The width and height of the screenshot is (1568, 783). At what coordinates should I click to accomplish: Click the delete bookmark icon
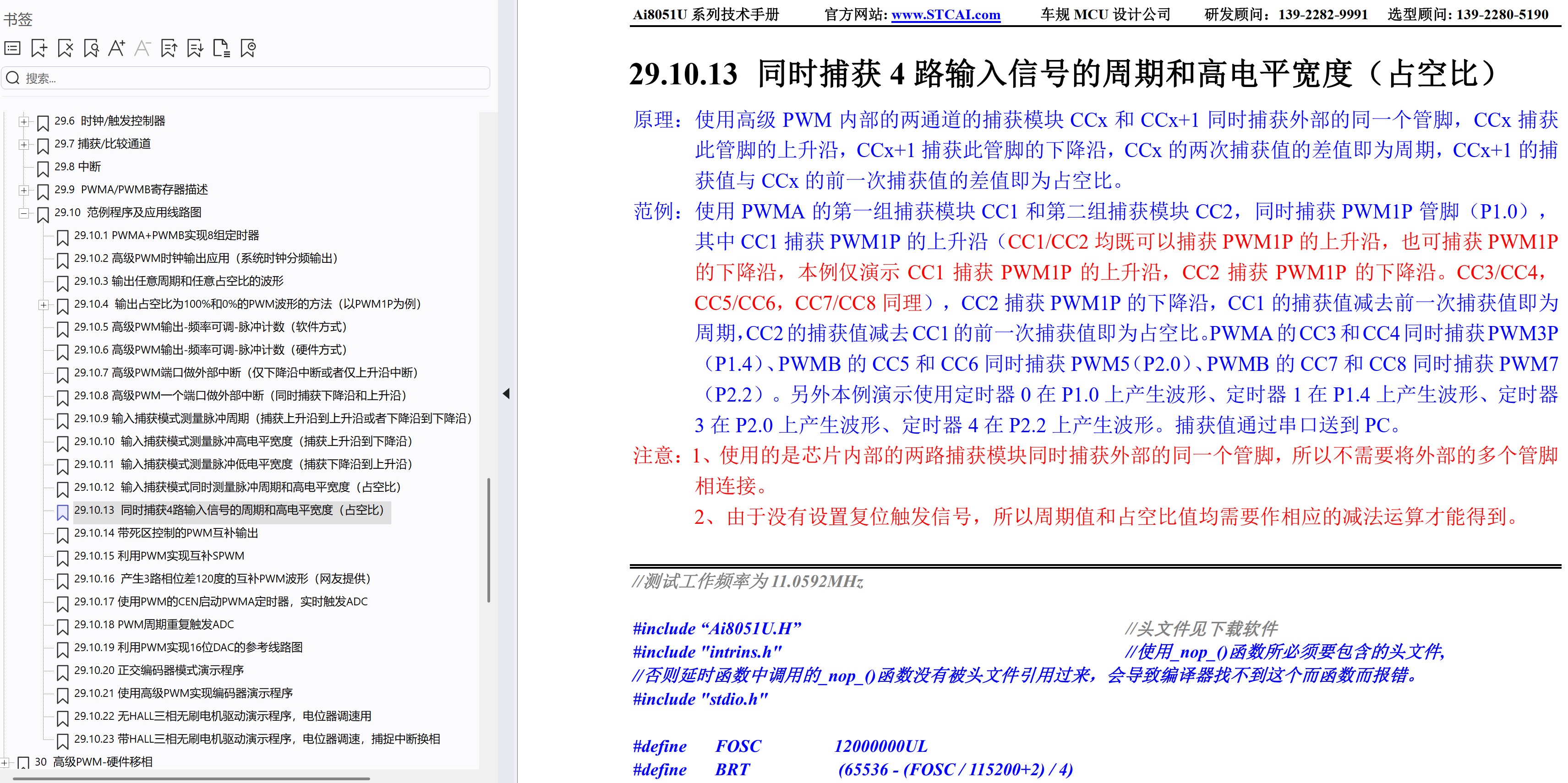65,48
